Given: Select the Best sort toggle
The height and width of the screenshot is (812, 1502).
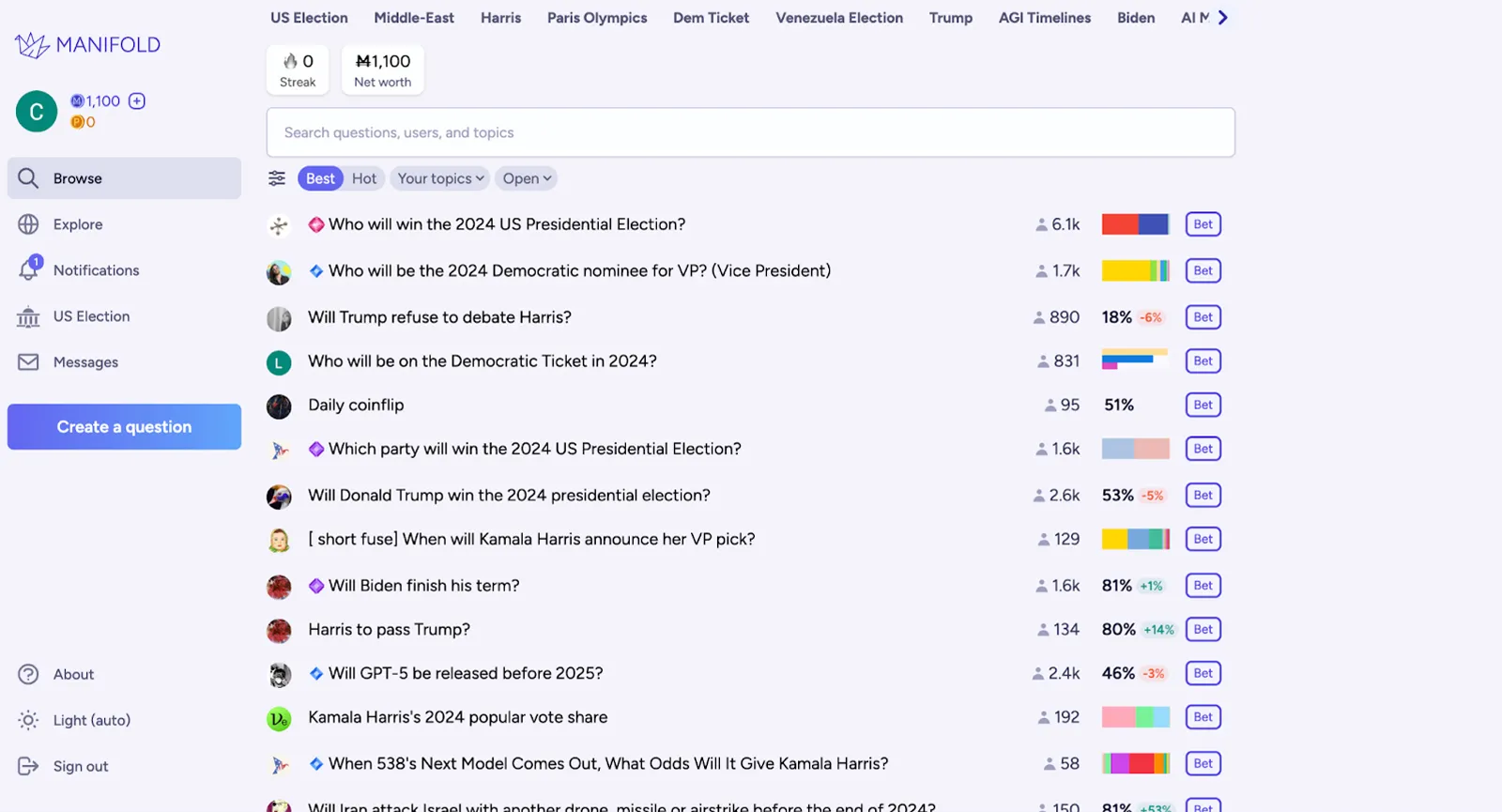Looking at the screenshot, I should pyautogui.click(x=320, y=178).
